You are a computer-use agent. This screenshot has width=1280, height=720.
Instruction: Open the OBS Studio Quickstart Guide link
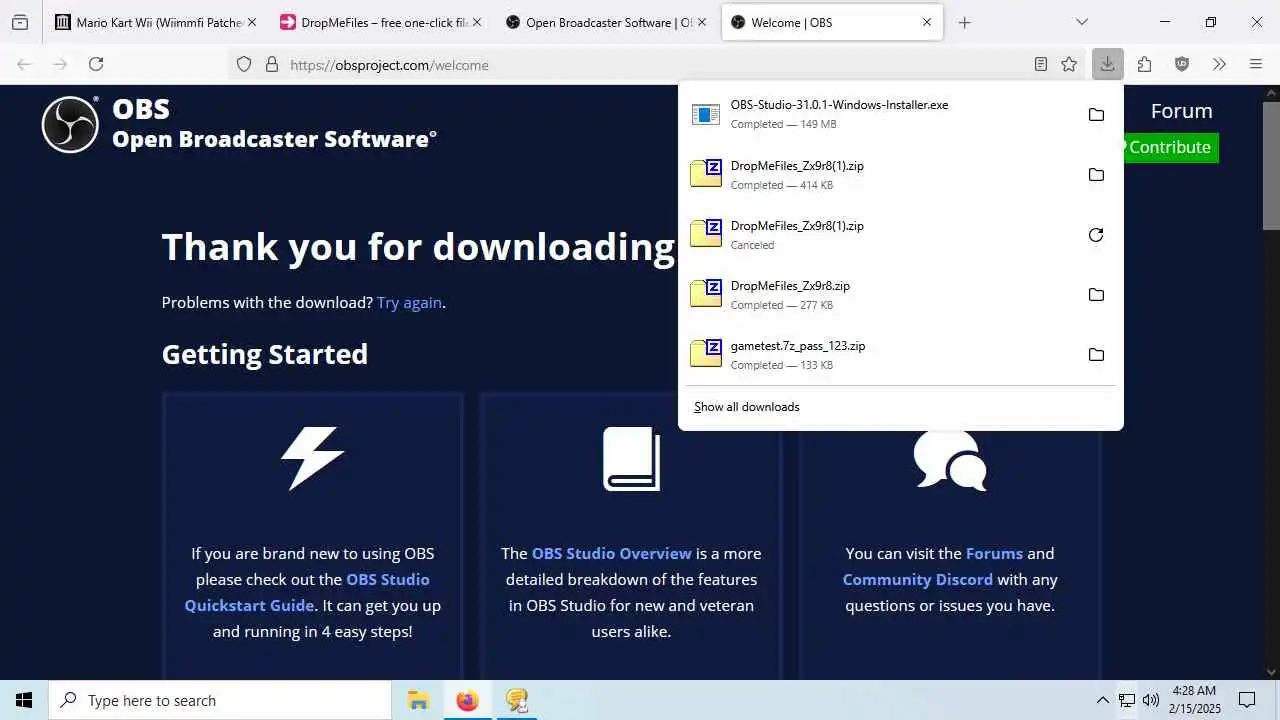307,592
